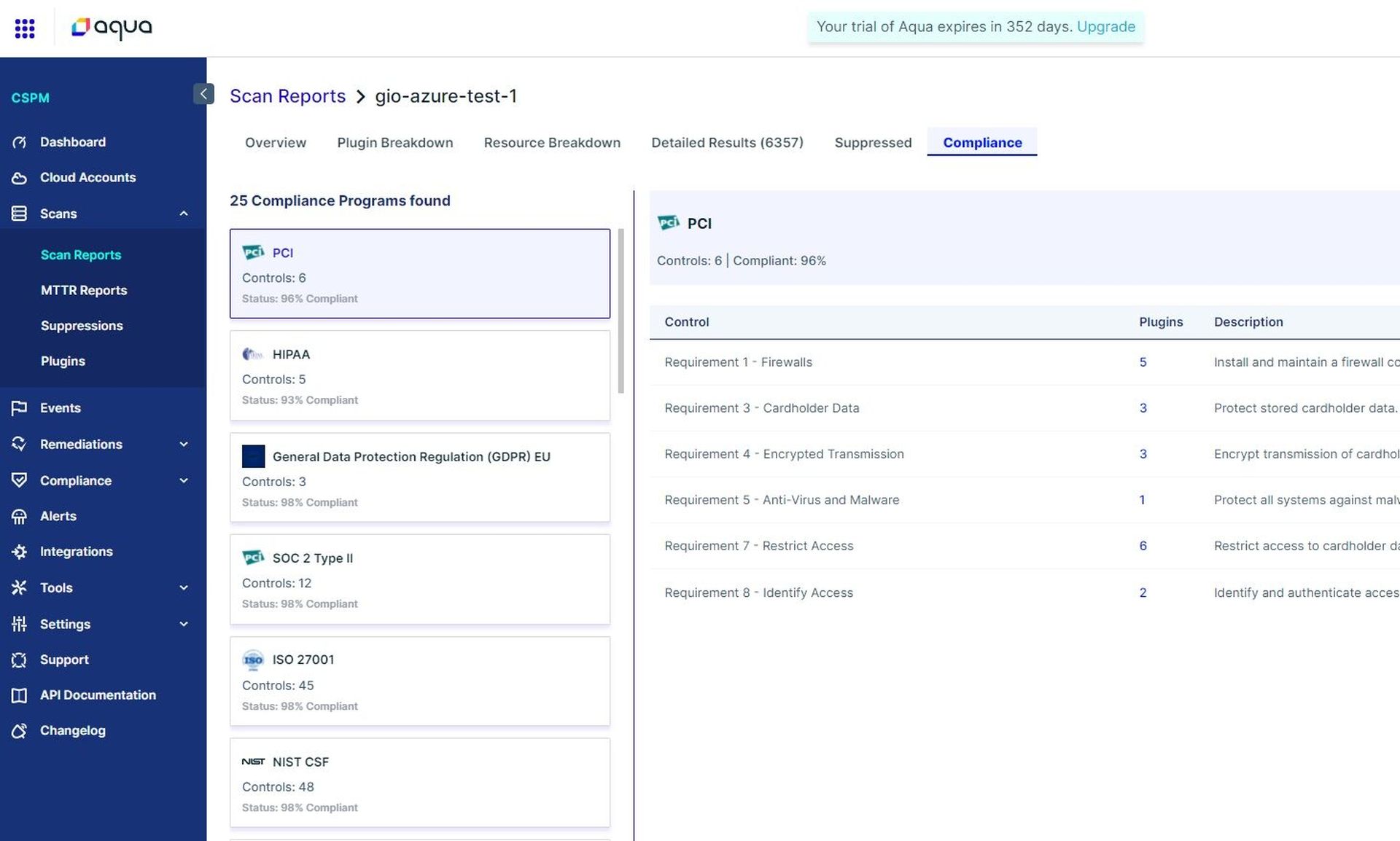1400x841 pixels.
Task: Collapse the sidebar with the arrow button
Action: 203,93
